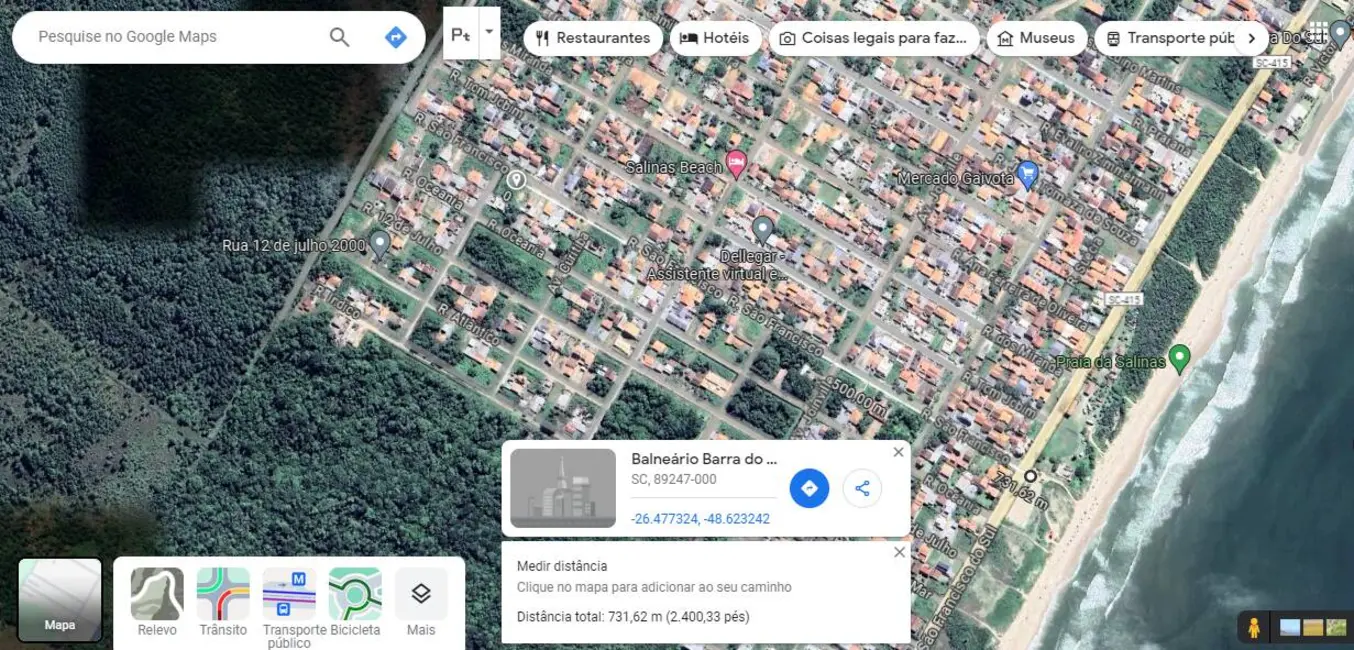This screenshot has width=1354, height=650.
Task: Click the blue directions button in card
Action: [809, 489]
